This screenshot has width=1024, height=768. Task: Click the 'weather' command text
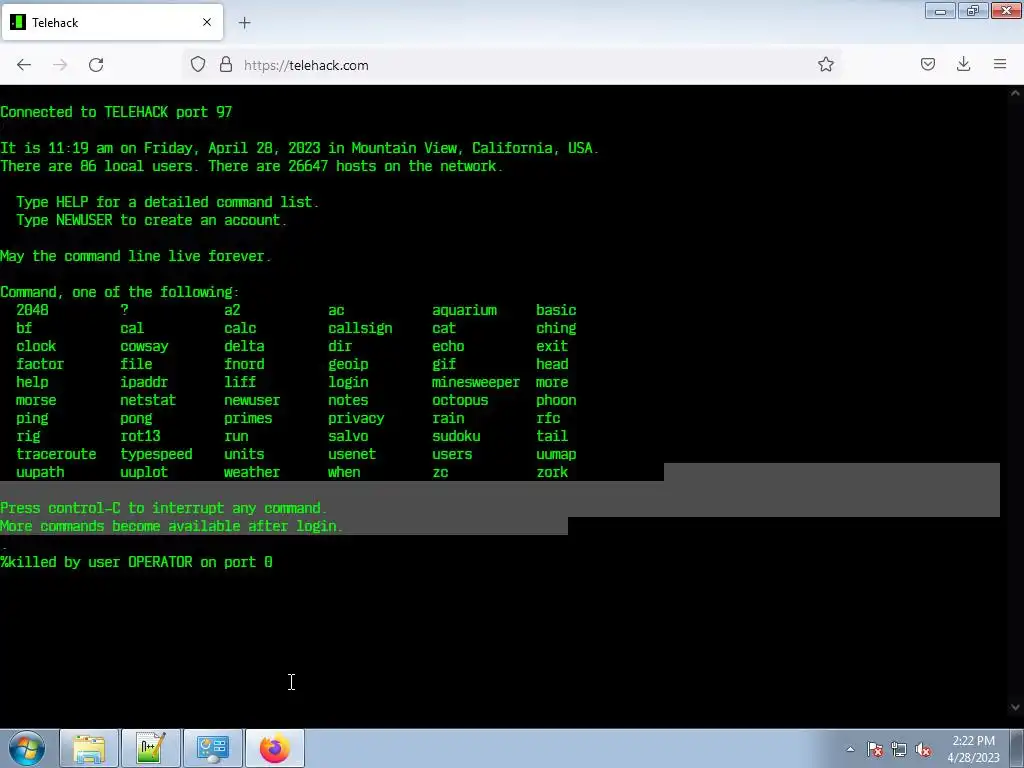tap(252, 472)
